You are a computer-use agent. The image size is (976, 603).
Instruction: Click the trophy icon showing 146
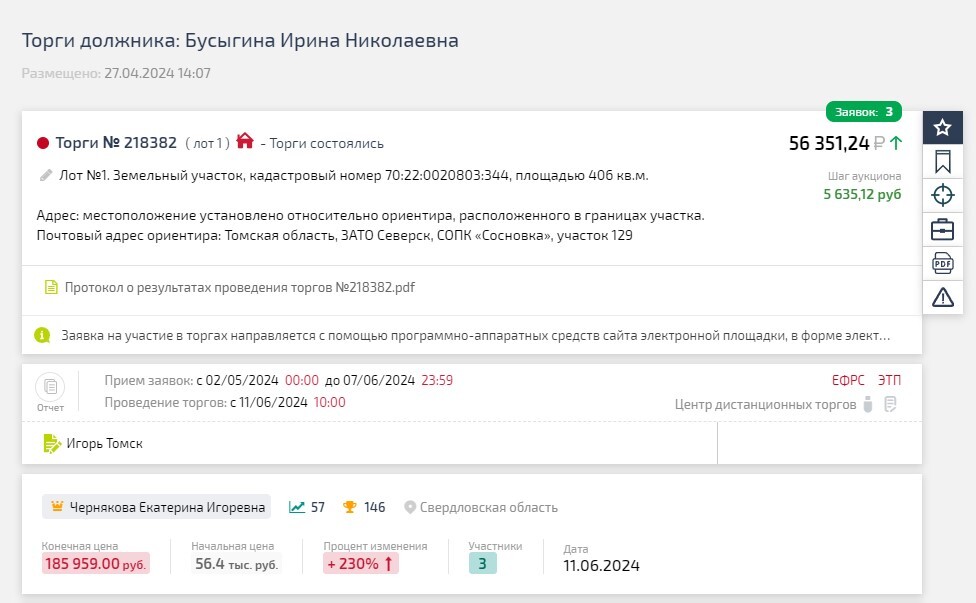pos(350,507)
